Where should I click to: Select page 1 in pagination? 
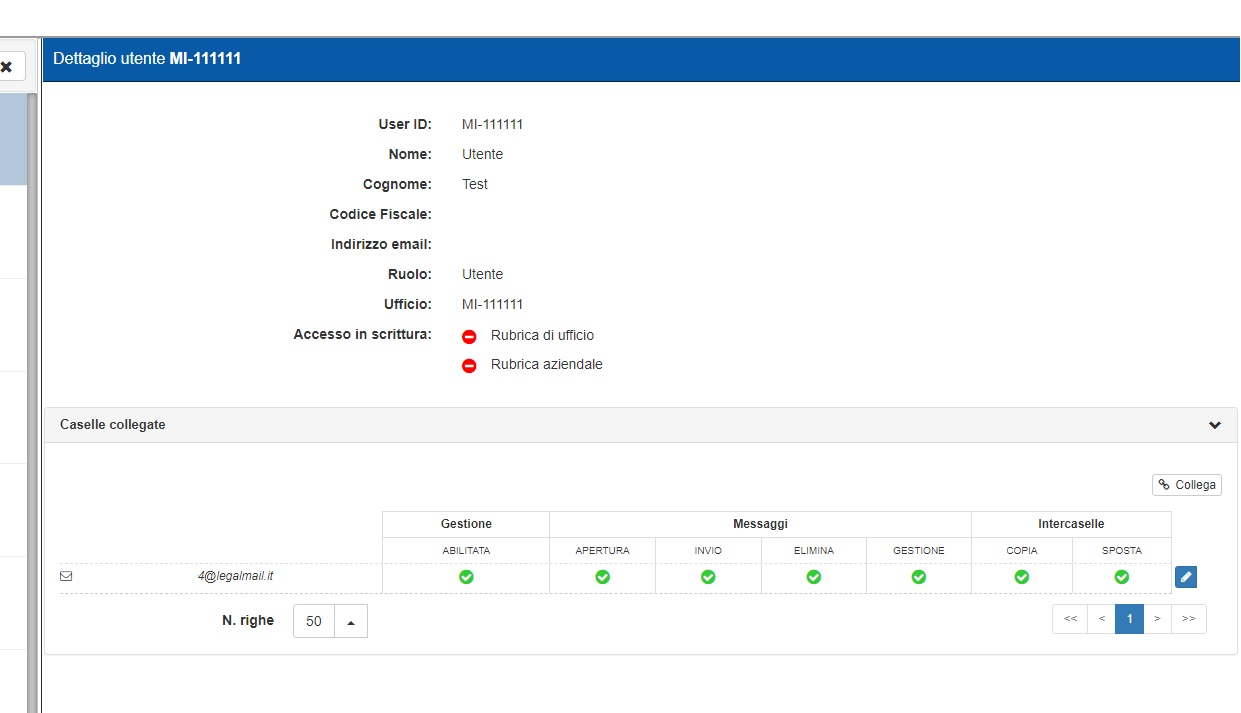click(x=1129, y=619)
